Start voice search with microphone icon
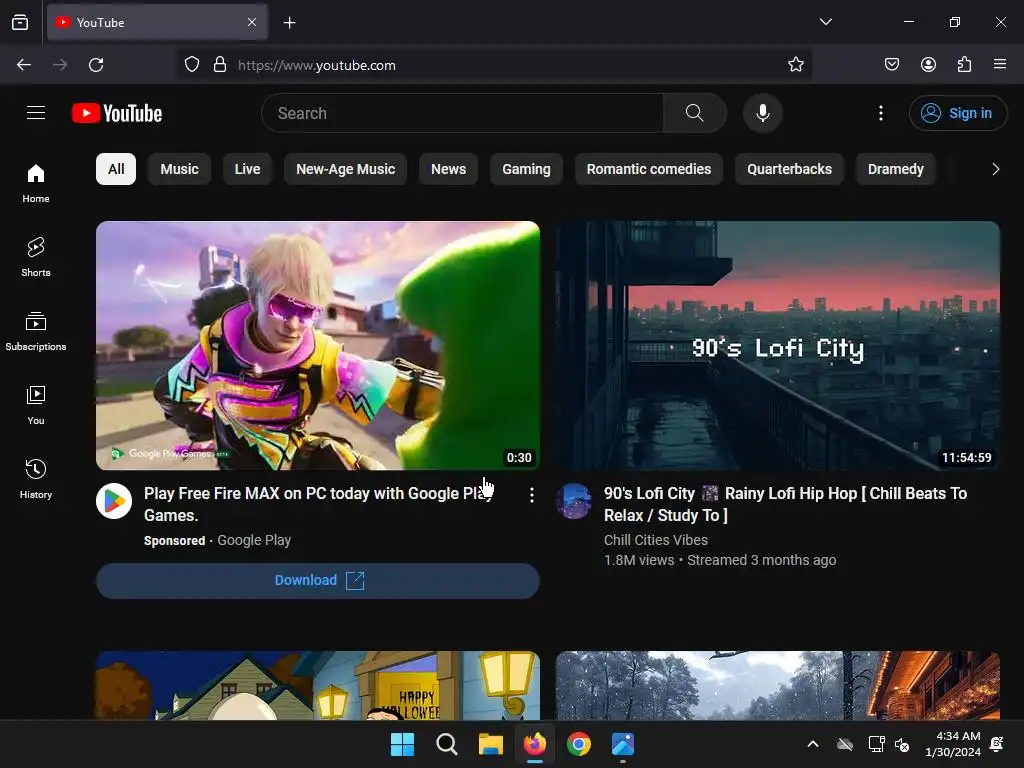Viewport: 1024px width, 768px height. coord(762,113)
